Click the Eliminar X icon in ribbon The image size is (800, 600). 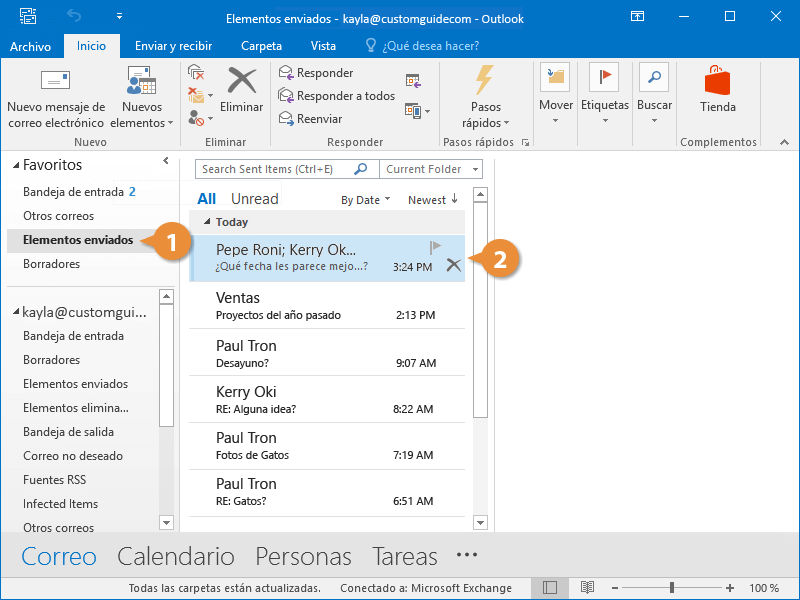click(241, 81)
